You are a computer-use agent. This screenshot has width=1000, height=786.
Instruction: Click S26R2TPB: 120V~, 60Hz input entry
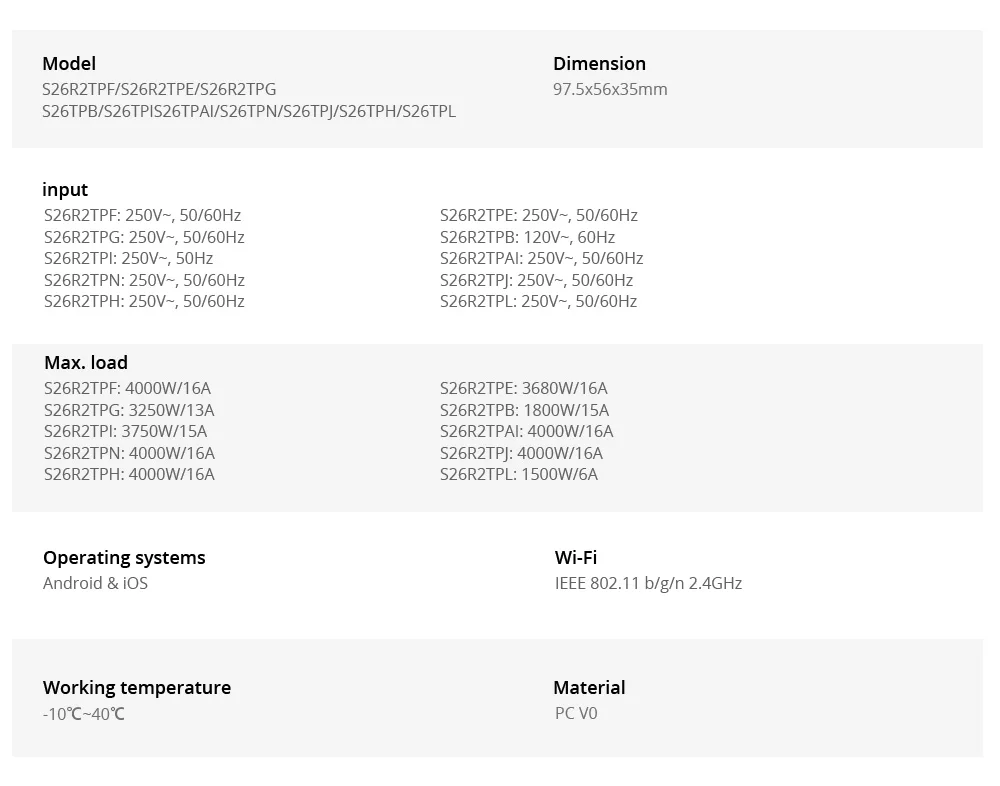[527, 237]
